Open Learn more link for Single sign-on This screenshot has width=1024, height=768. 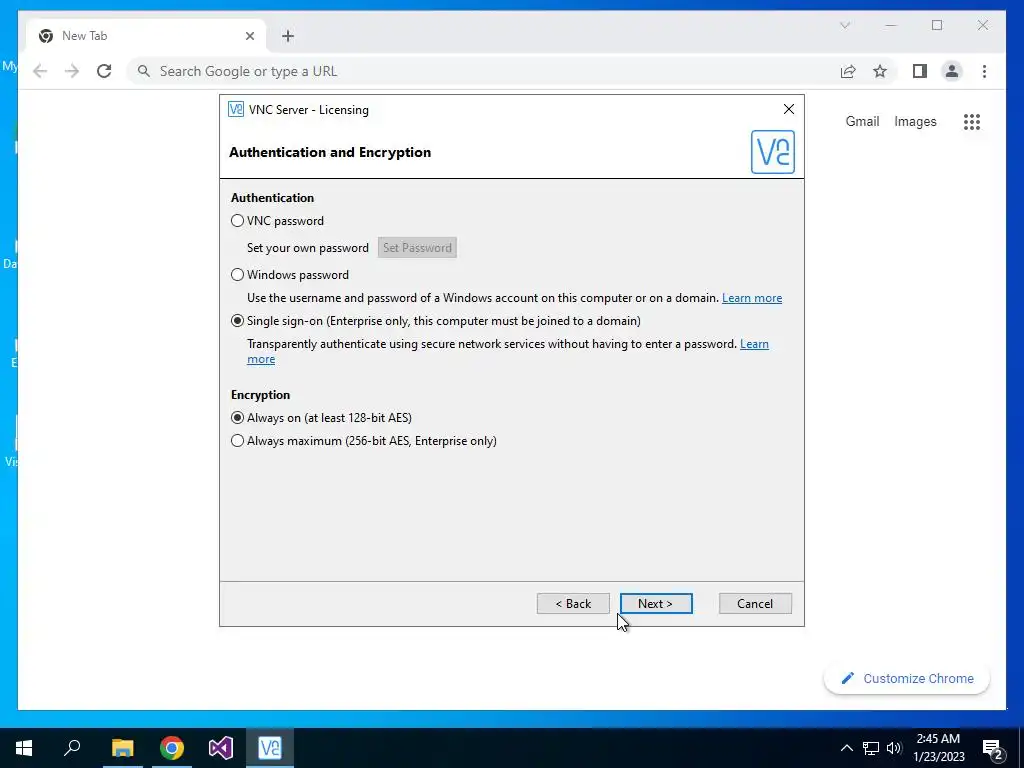point(754,344)
